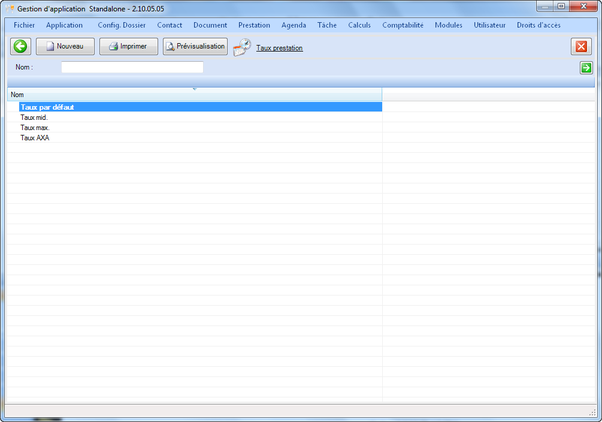Open the Prestation menu
The image size is (602, 422).
[x=254, y=24]
